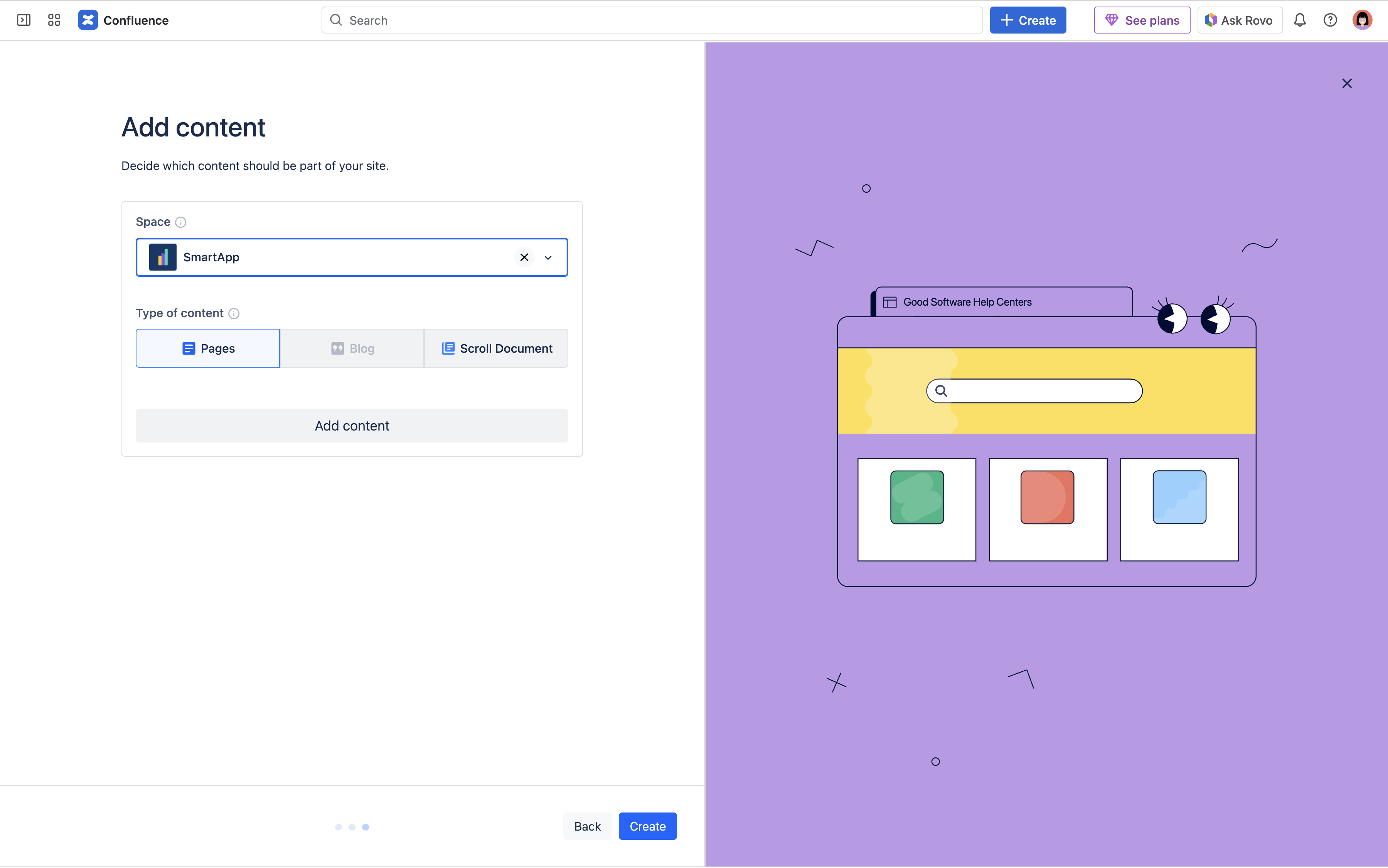1388x868 pixels.
Task: Open the user profile avatar
Action: 1361,20
